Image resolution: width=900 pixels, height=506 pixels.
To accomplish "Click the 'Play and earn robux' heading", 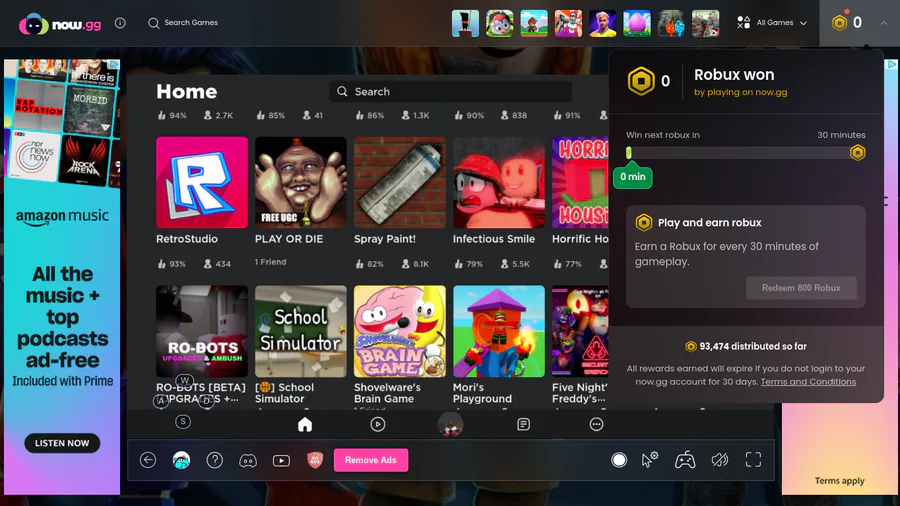I will pos(709,223).
